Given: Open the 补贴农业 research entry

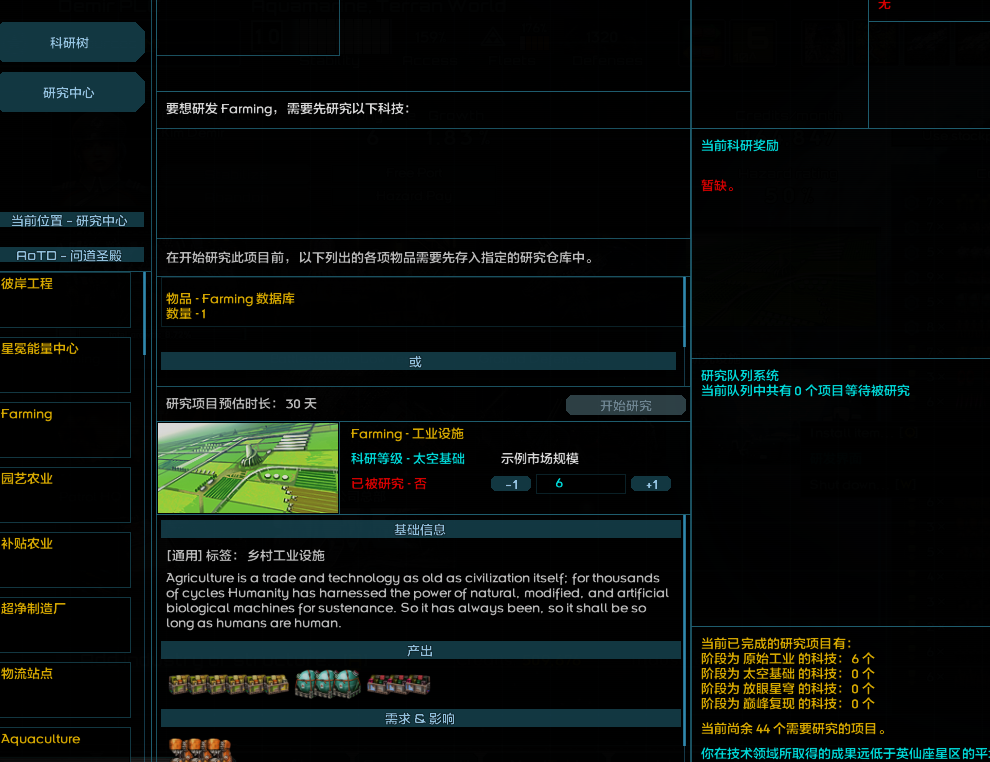Looking at the screenshot, I should 65,560.
